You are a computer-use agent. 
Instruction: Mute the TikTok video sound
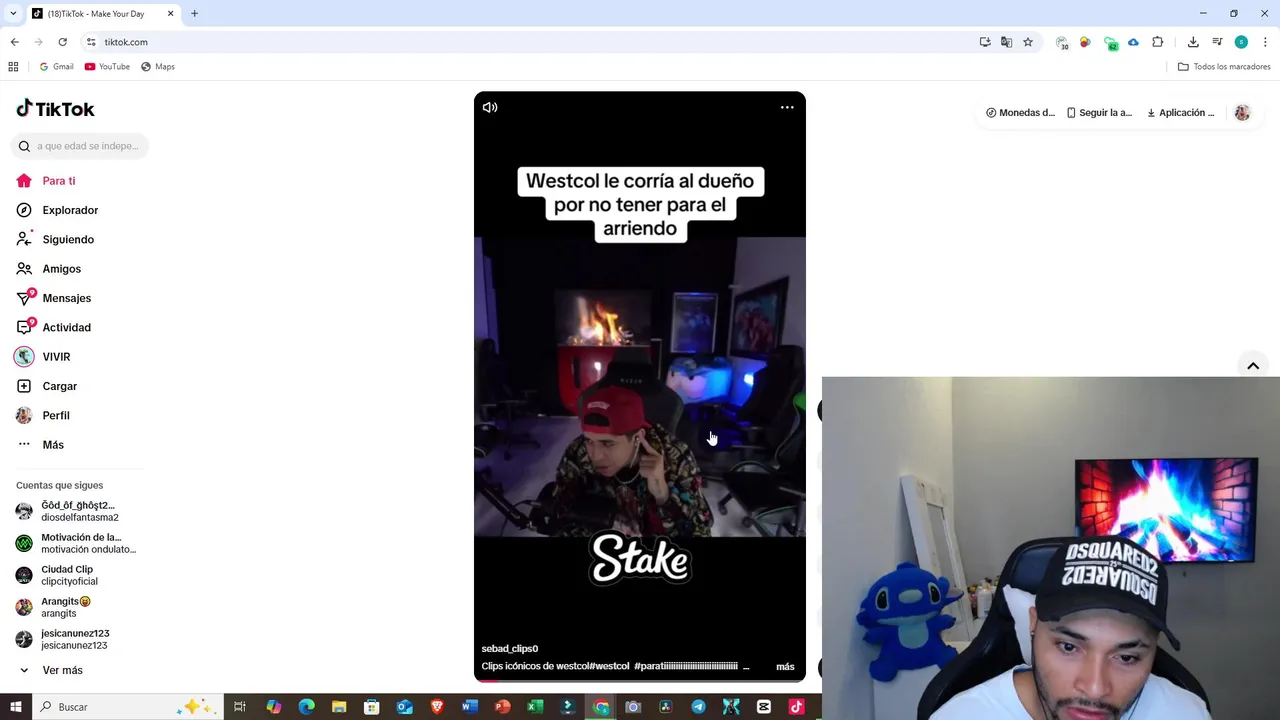click(490, 107)
